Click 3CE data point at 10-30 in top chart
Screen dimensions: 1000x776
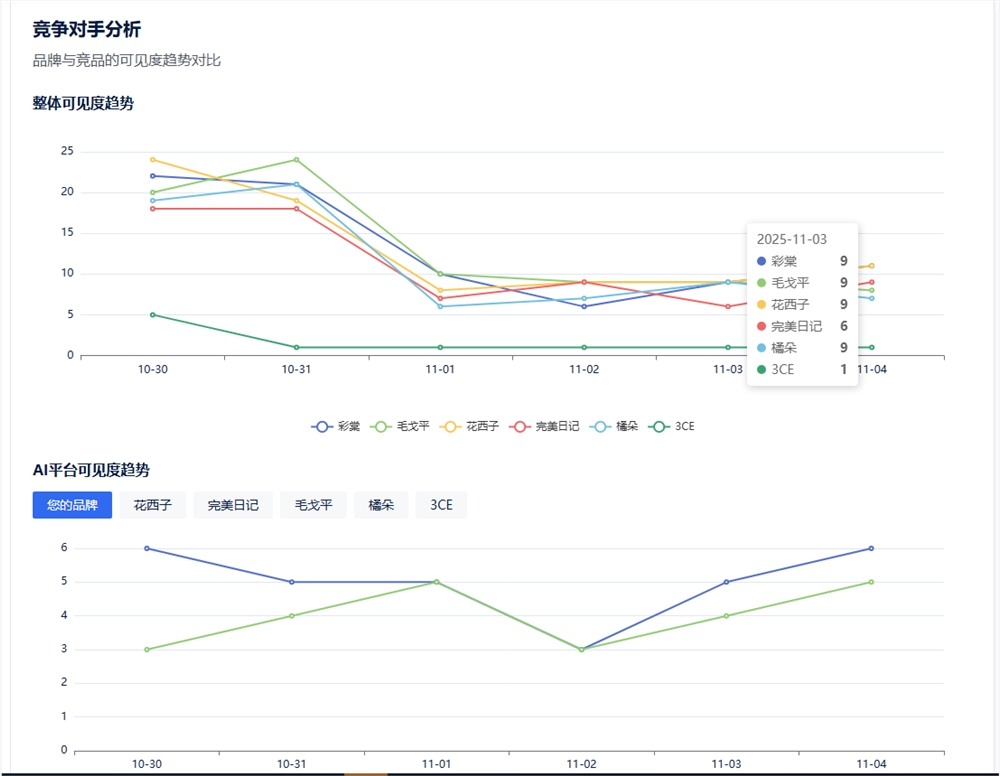(x=152, y=315)
